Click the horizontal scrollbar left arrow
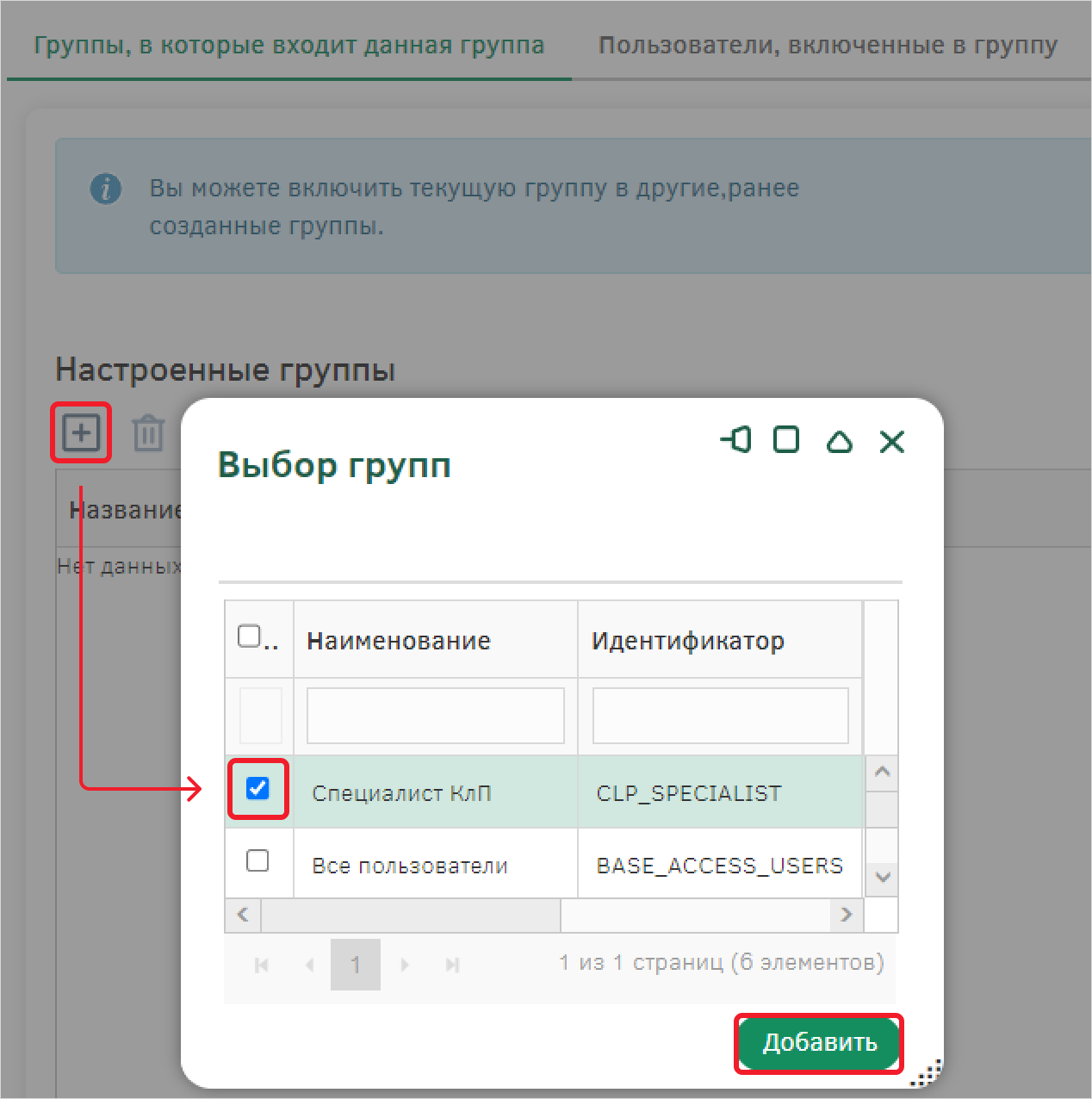1092x1099 pixels. (x=243, y=915)
